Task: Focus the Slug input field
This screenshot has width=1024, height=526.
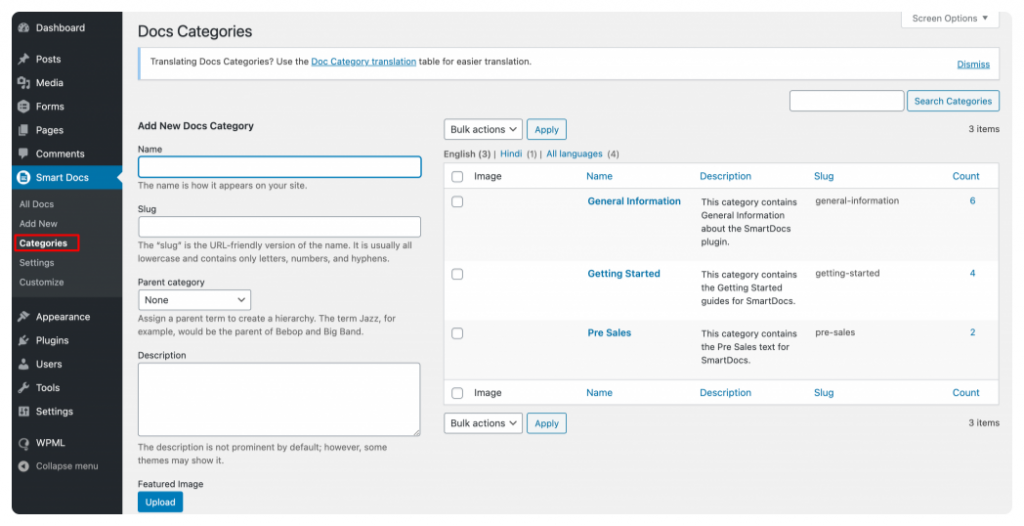Action: pyautogui.click(x=280, y=227)
